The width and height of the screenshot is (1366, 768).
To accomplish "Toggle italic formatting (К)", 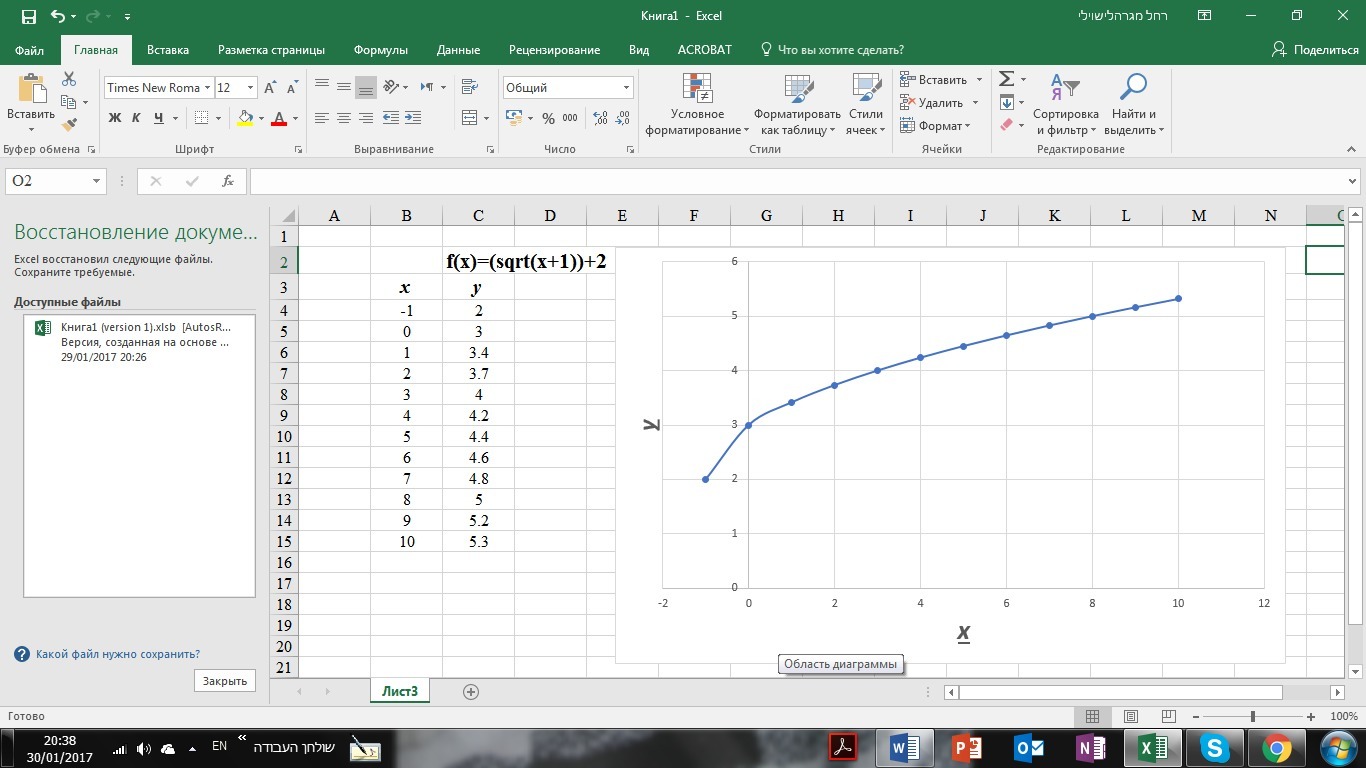I will tap(137, 118).
